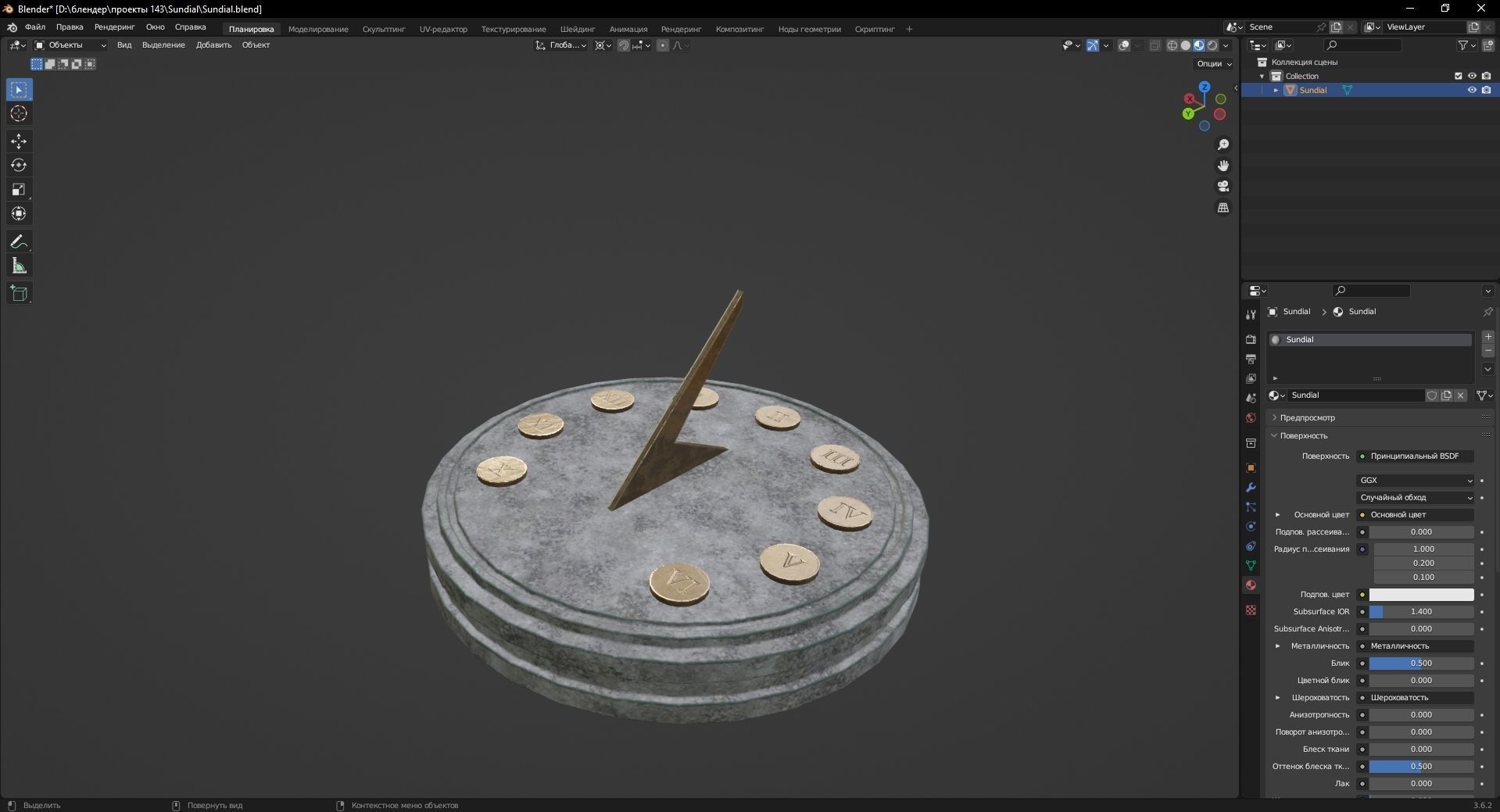Click the outliner search field
1500x812 pixels.
(1362, 45)
